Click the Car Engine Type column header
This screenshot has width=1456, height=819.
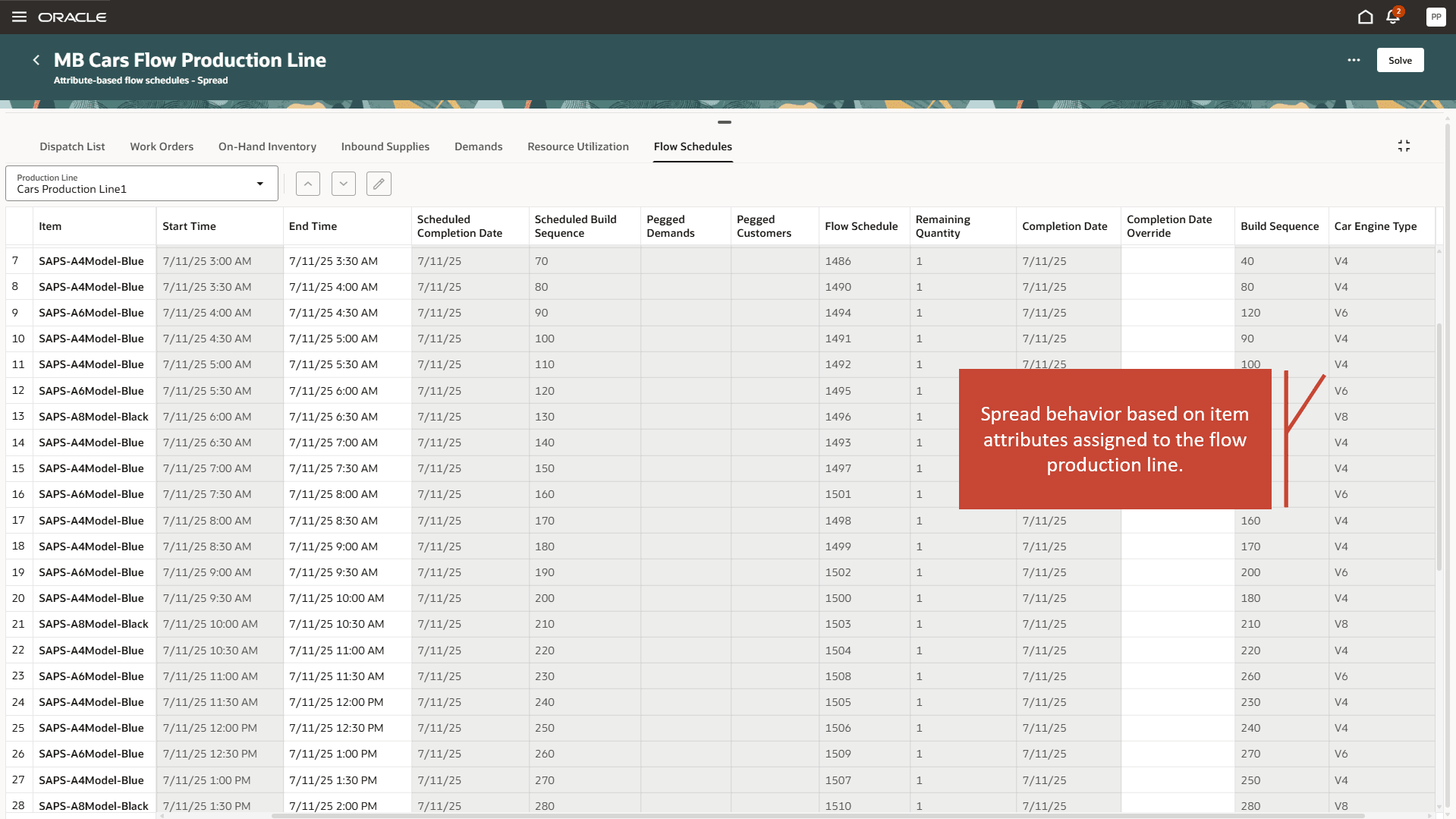pos(1375,226)
